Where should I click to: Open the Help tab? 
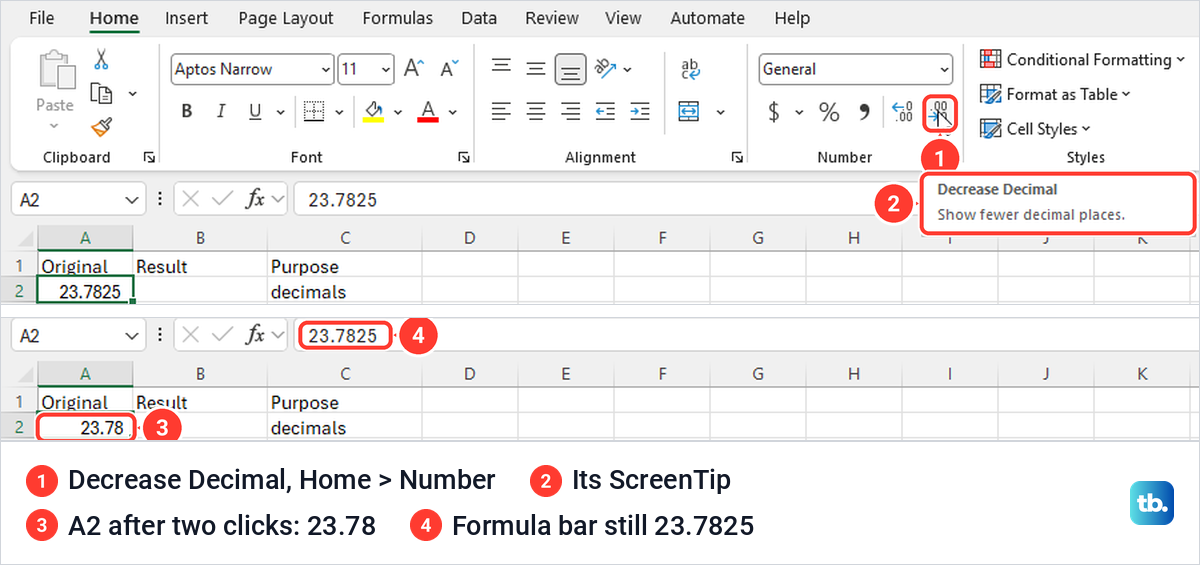[x=792, y=18]
